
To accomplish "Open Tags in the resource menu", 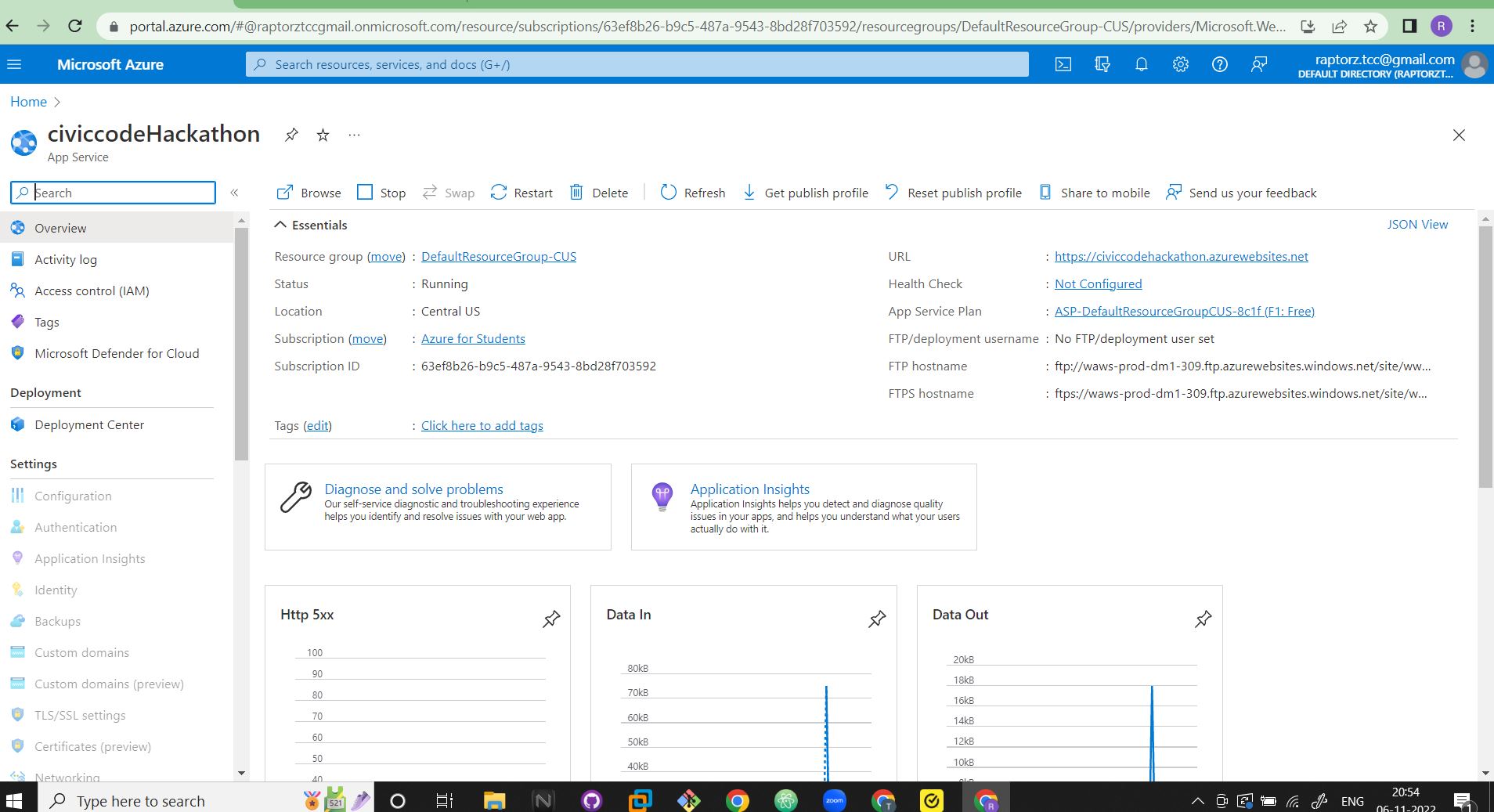I will [x=117, y=322].
